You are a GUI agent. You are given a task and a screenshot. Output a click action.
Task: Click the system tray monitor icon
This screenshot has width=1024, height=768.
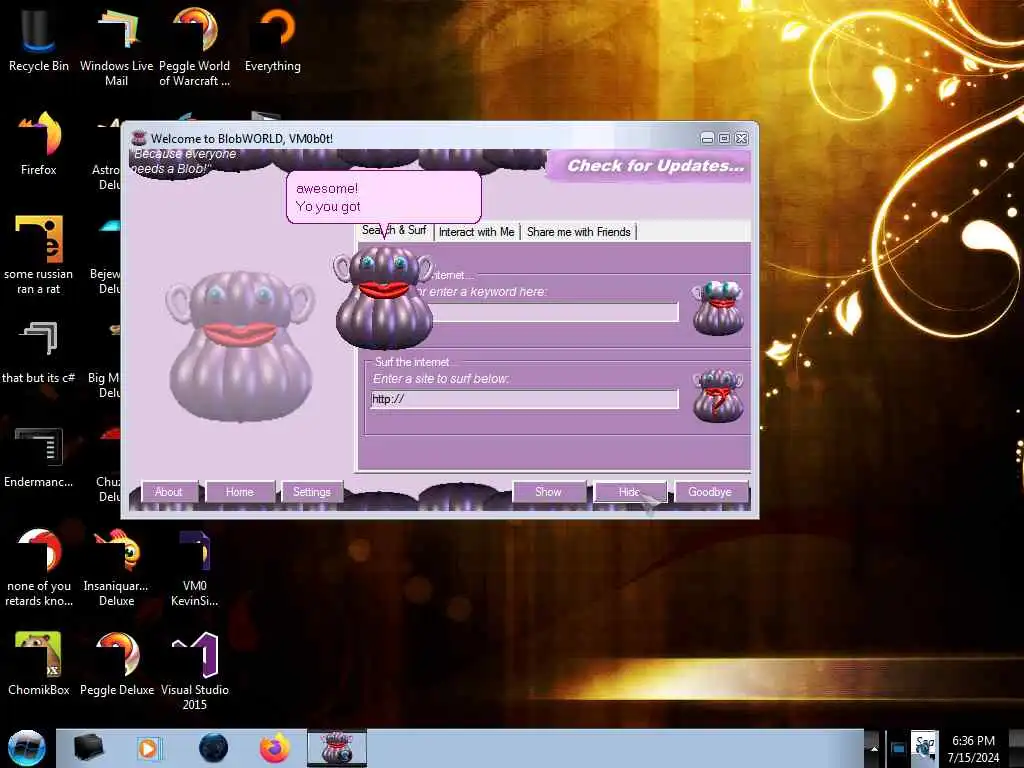[898, 748]
